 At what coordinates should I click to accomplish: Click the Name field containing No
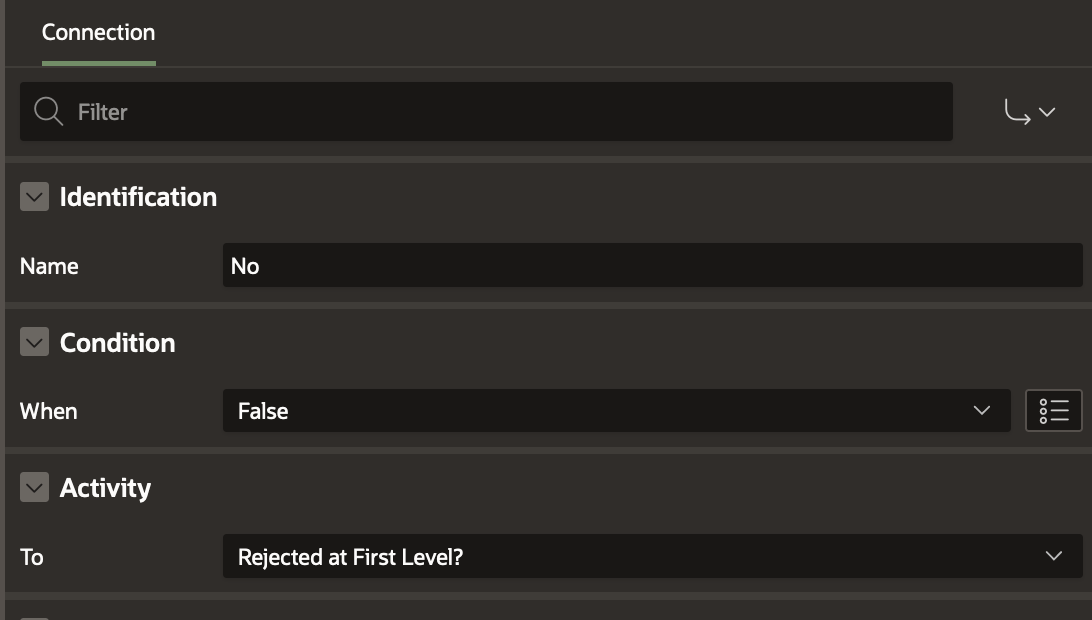[x=652, y=266]
